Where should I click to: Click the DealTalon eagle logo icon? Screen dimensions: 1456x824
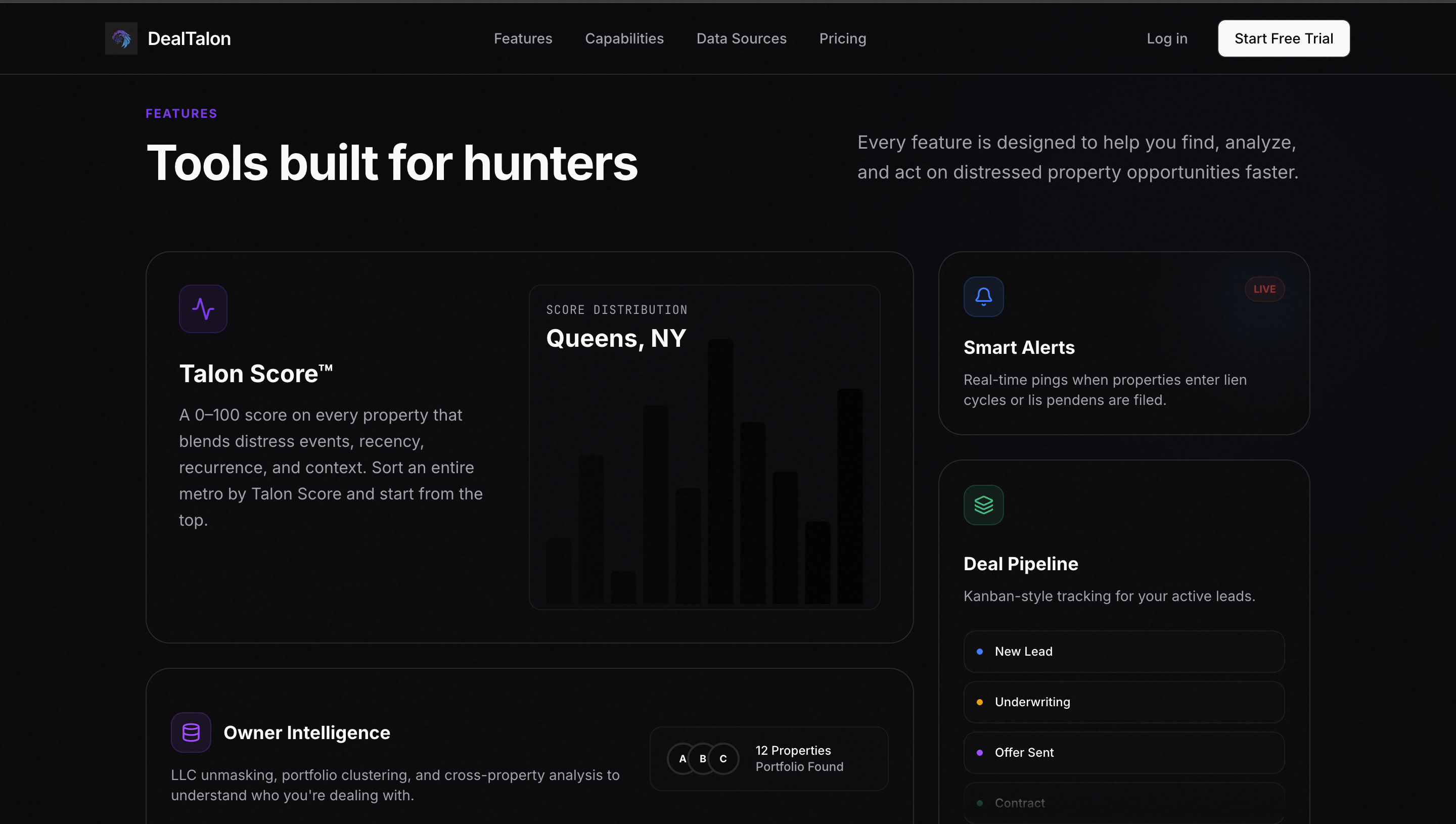[121, 38]
